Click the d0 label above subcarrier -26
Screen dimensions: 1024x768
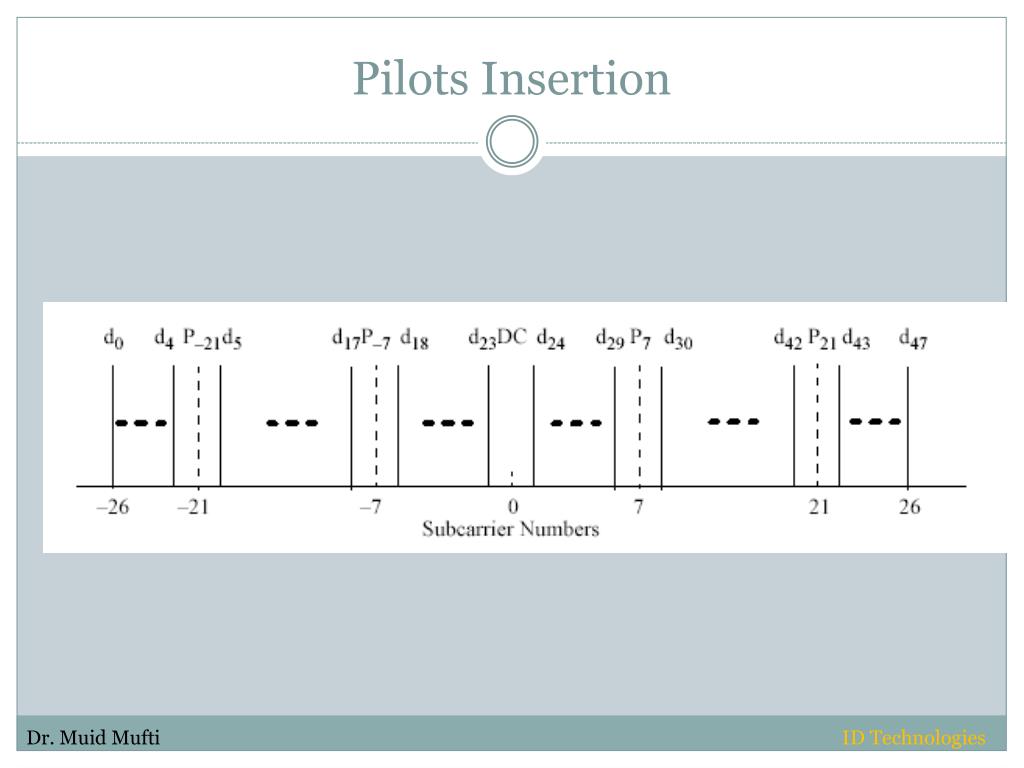114,339
